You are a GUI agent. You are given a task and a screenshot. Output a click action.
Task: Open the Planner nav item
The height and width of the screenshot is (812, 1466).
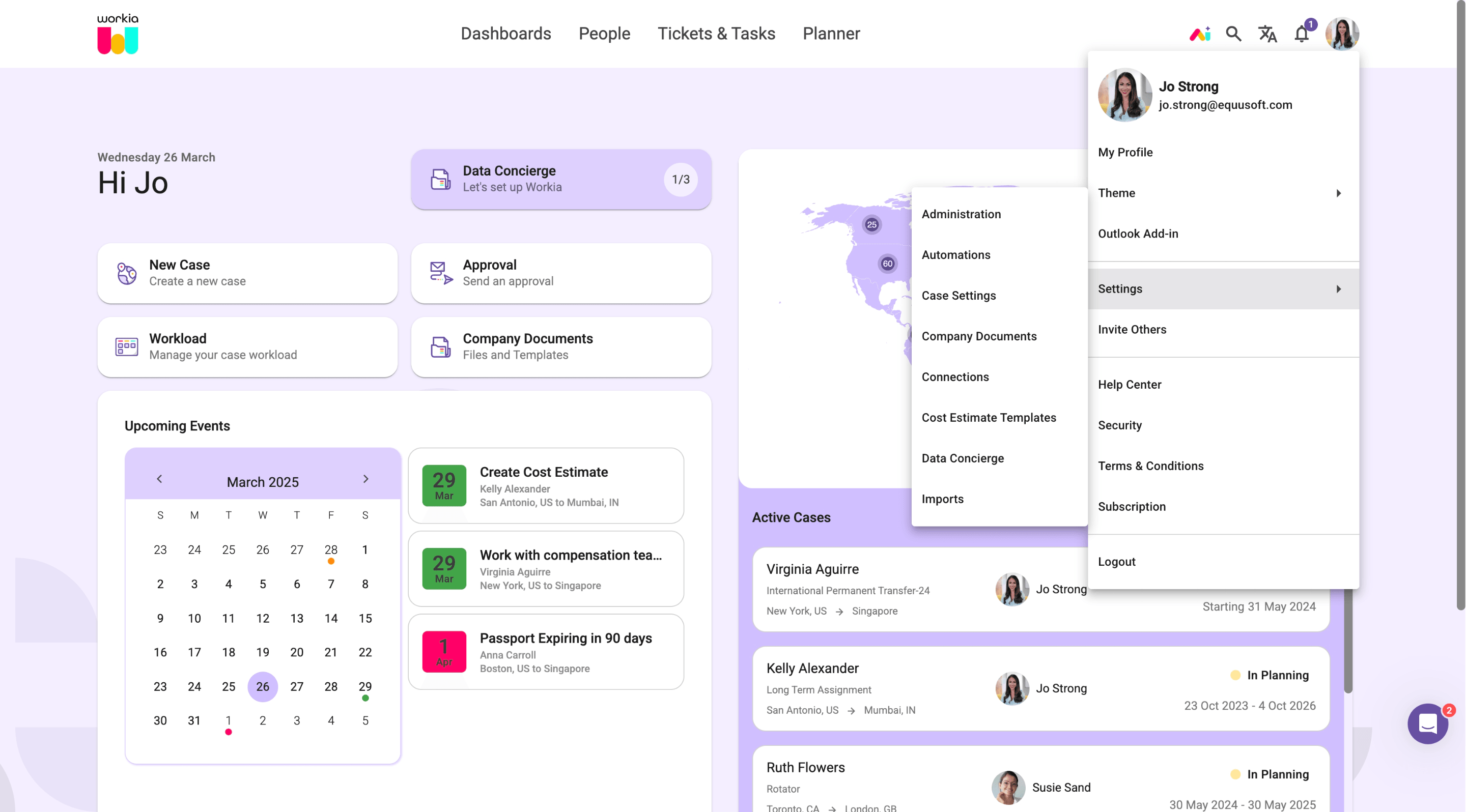click(831, 34)
